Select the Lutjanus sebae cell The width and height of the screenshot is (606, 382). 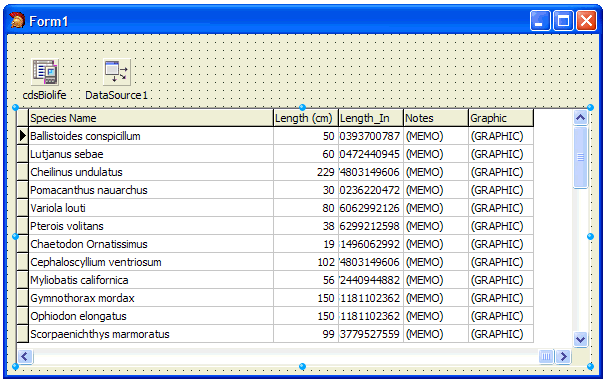point(151,154)
